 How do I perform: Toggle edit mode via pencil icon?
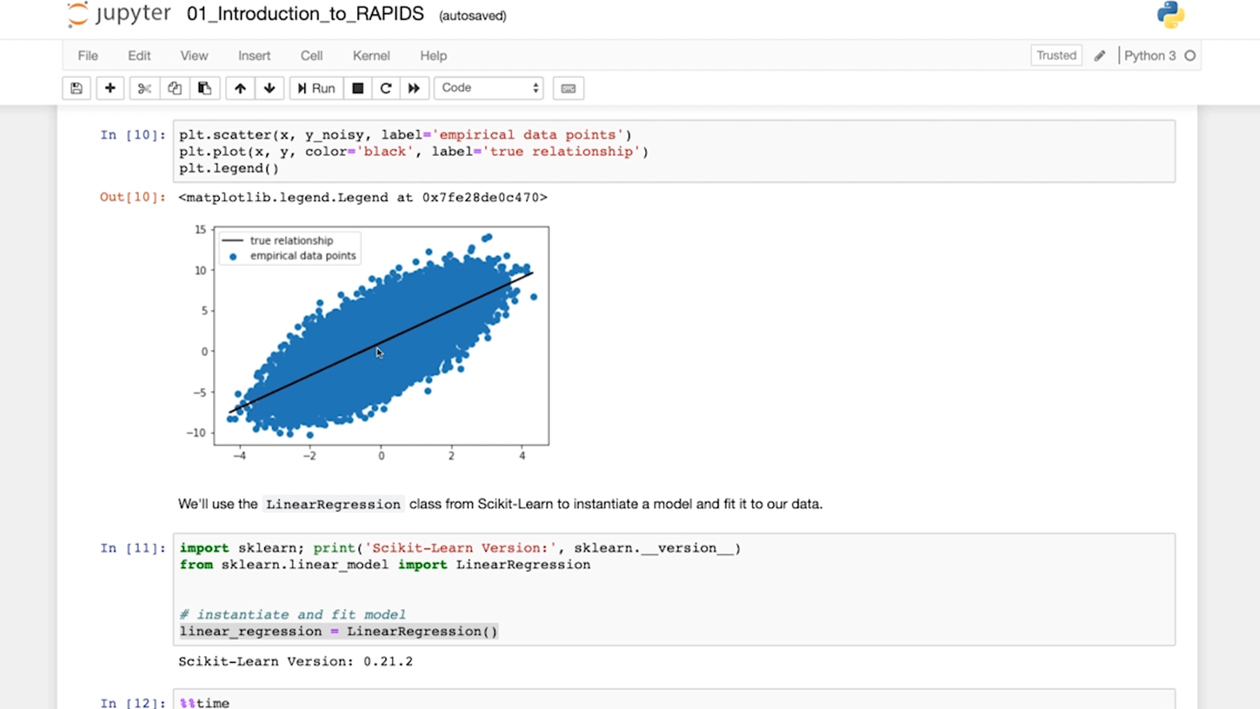click(x=1098, y=55)
